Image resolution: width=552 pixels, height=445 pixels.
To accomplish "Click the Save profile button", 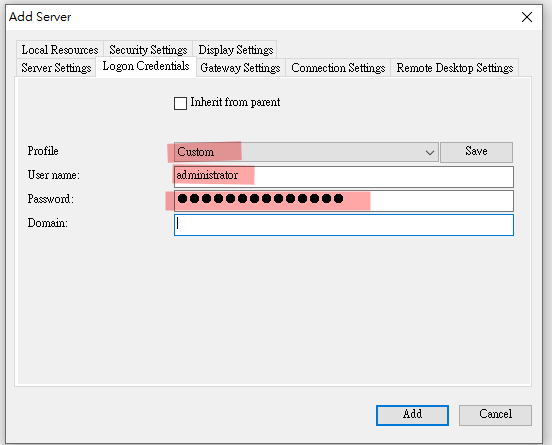I will pyautogui.click(x=476, y=152).
